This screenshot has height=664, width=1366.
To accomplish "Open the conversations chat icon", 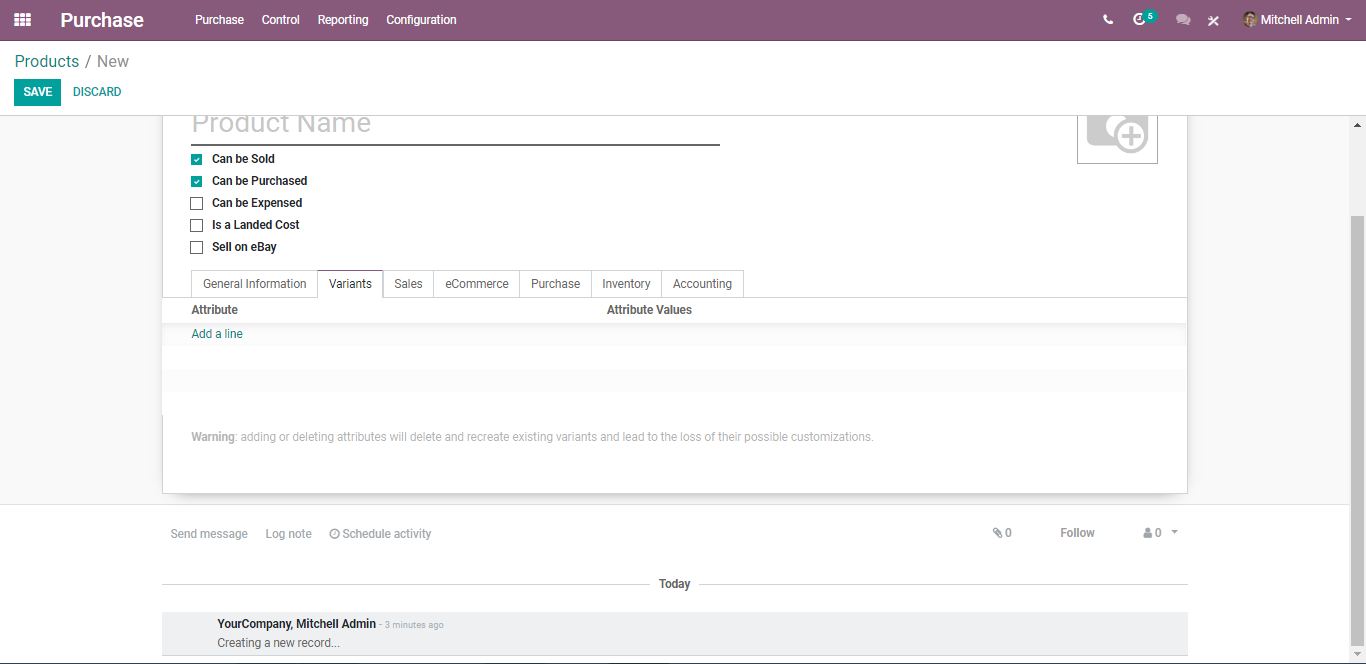I will 1183,20.
